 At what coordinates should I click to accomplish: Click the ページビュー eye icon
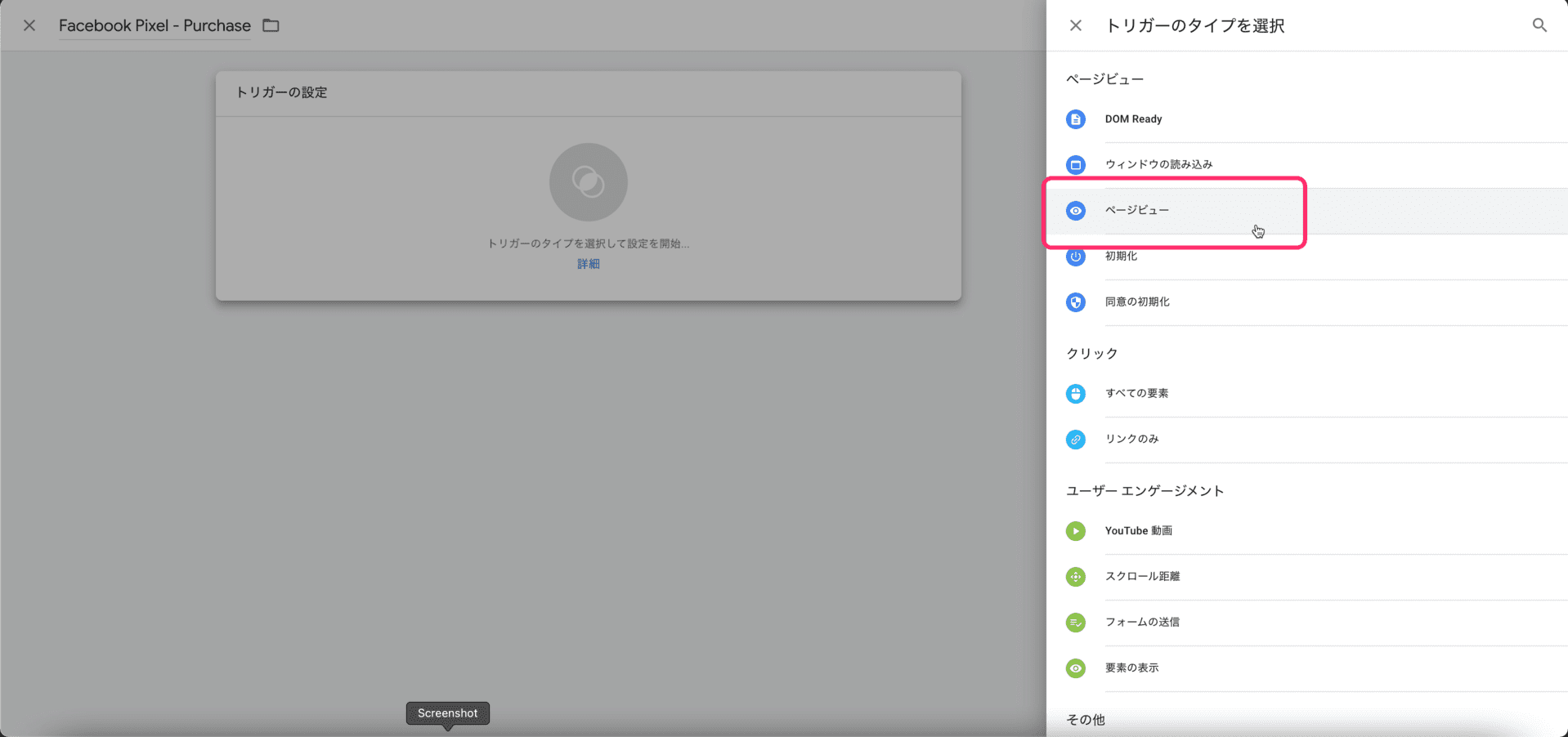click(1076, 211)
